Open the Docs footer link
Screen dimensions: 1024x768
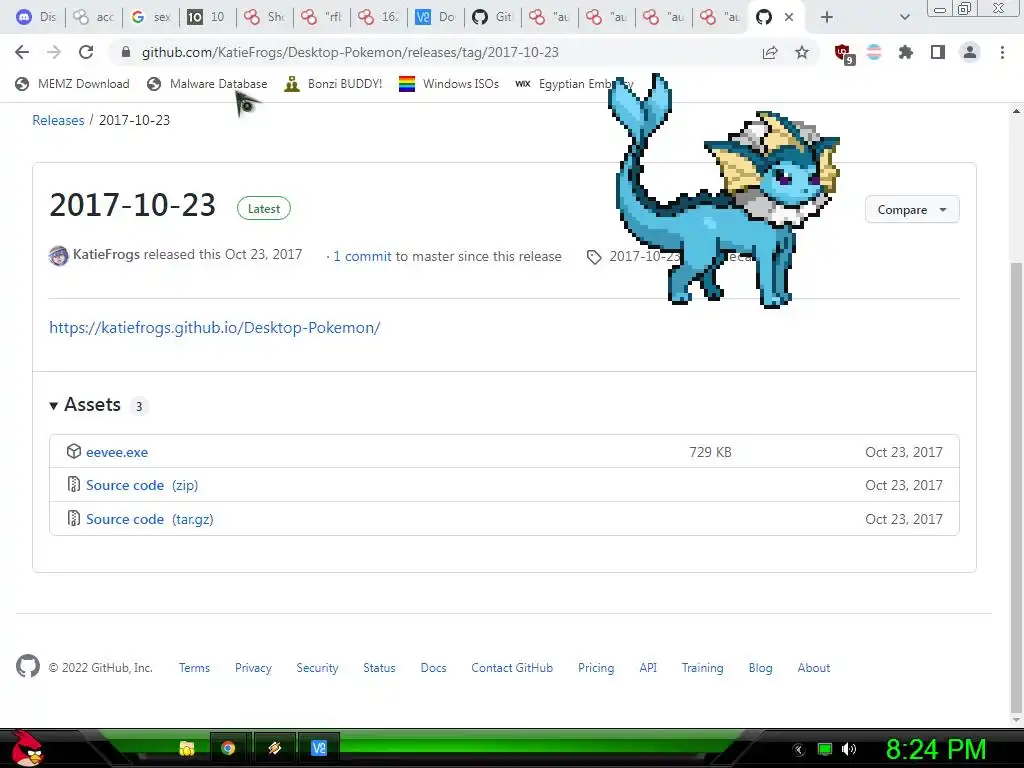434,667
